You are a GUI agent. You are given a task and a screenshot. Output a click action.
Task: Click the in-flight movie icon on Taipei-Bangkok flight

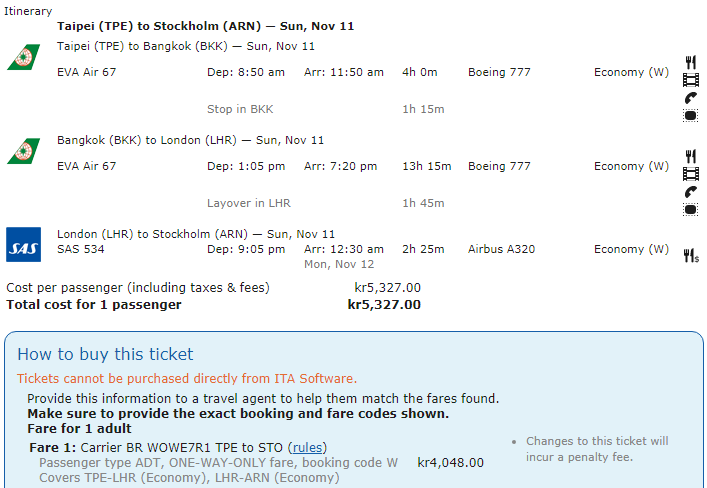pyautogui.click(x=690, y=80)
